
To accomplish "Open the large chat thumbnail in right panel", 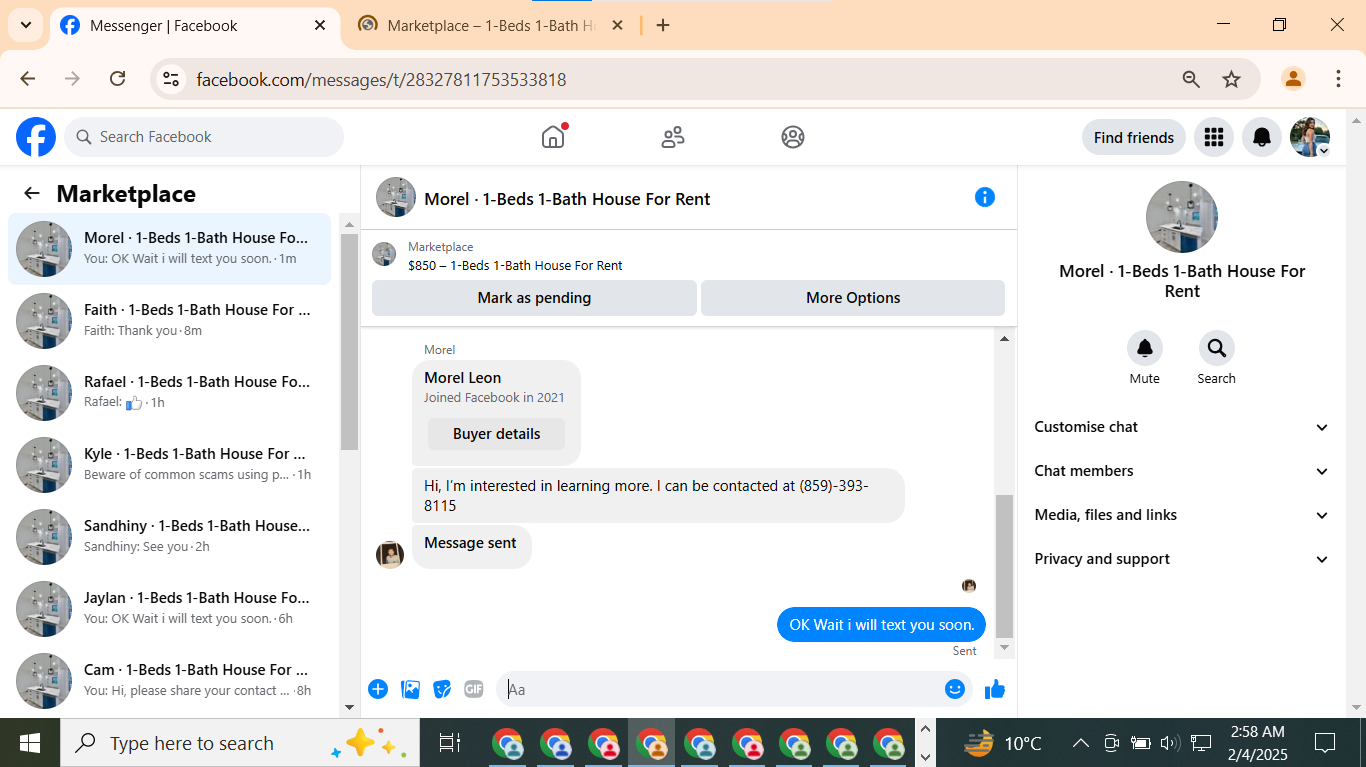I will click(1182, 217).
